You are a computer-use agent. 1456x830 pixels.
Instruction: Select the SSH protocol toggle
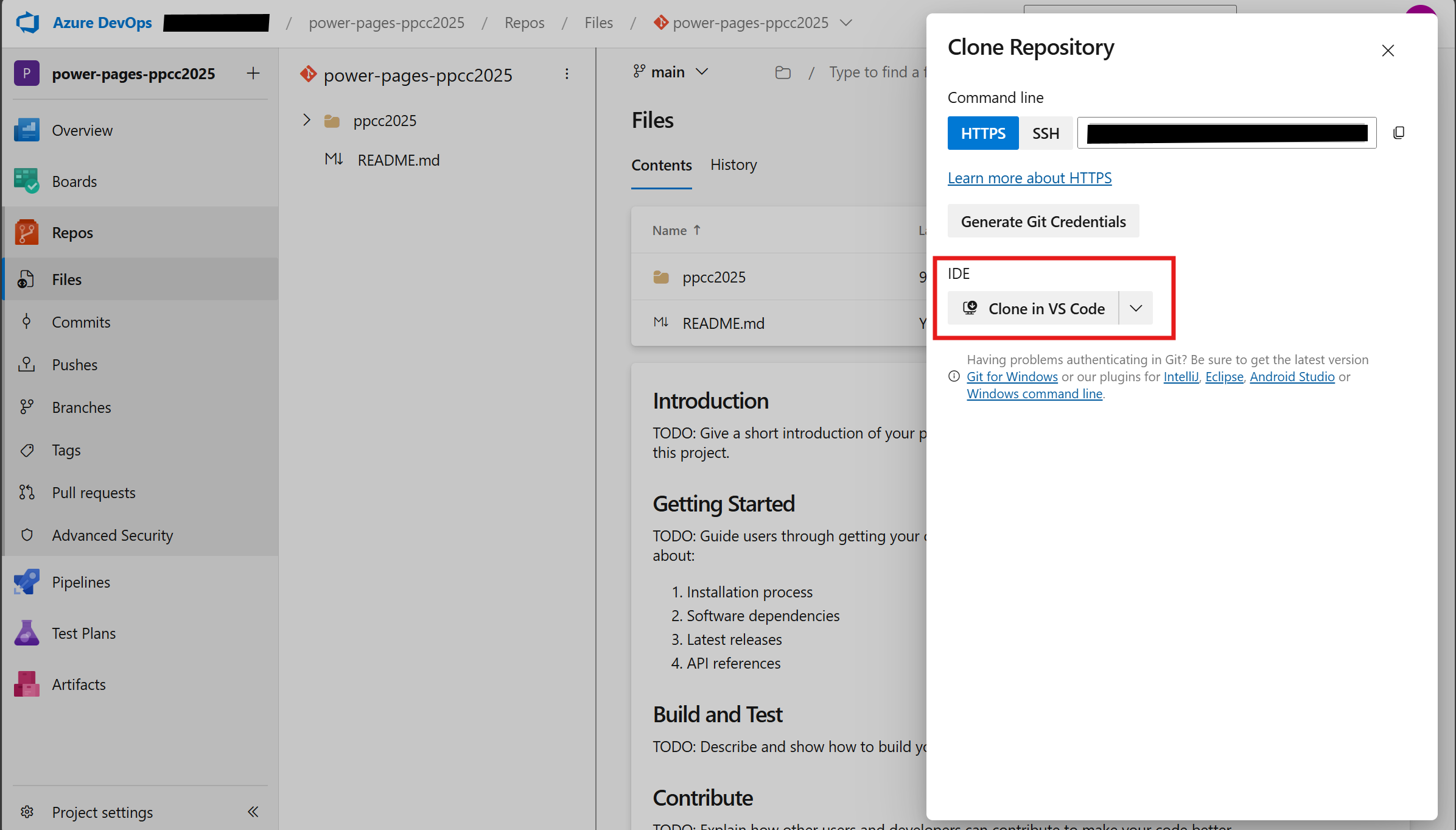point(1045,133)
